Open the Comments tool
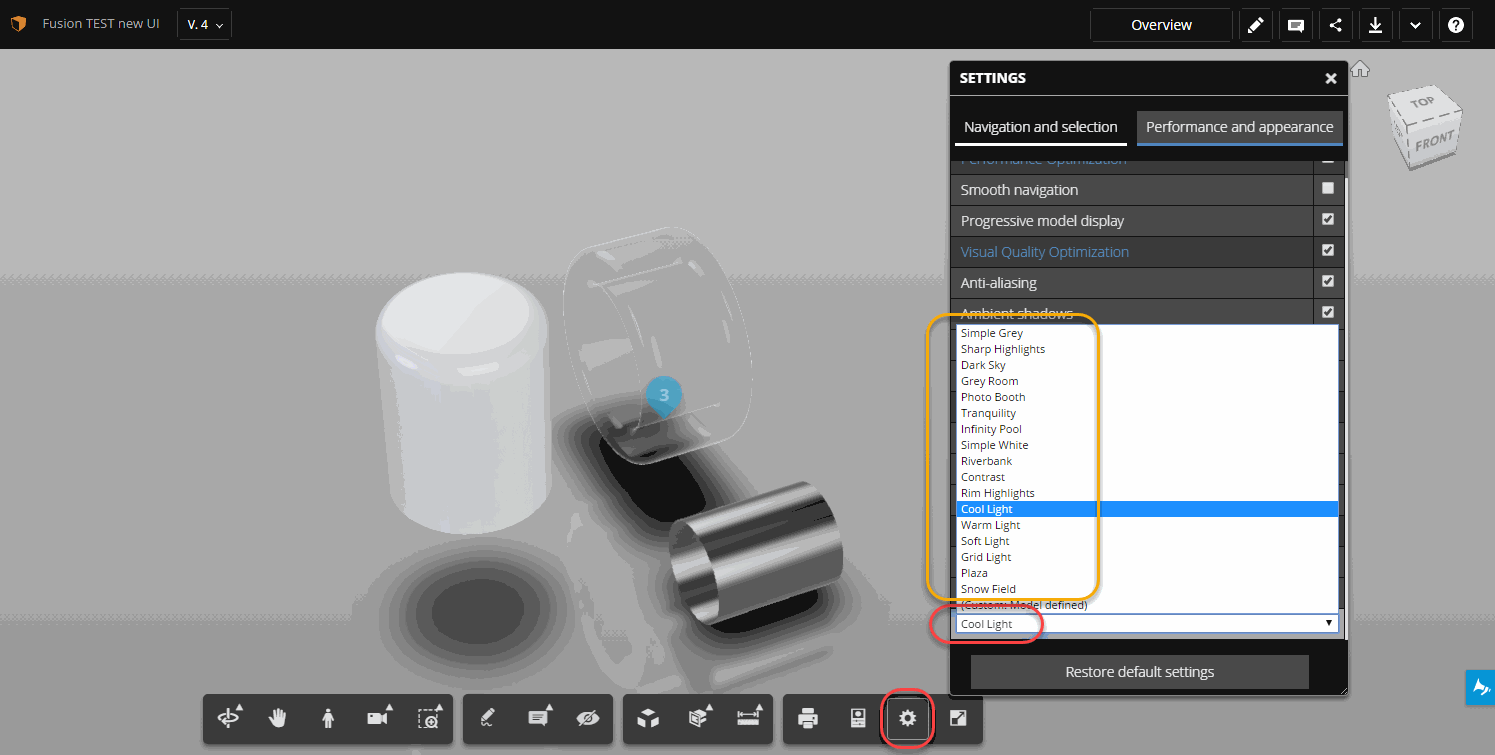1495x755 pixels. (538, 718)
